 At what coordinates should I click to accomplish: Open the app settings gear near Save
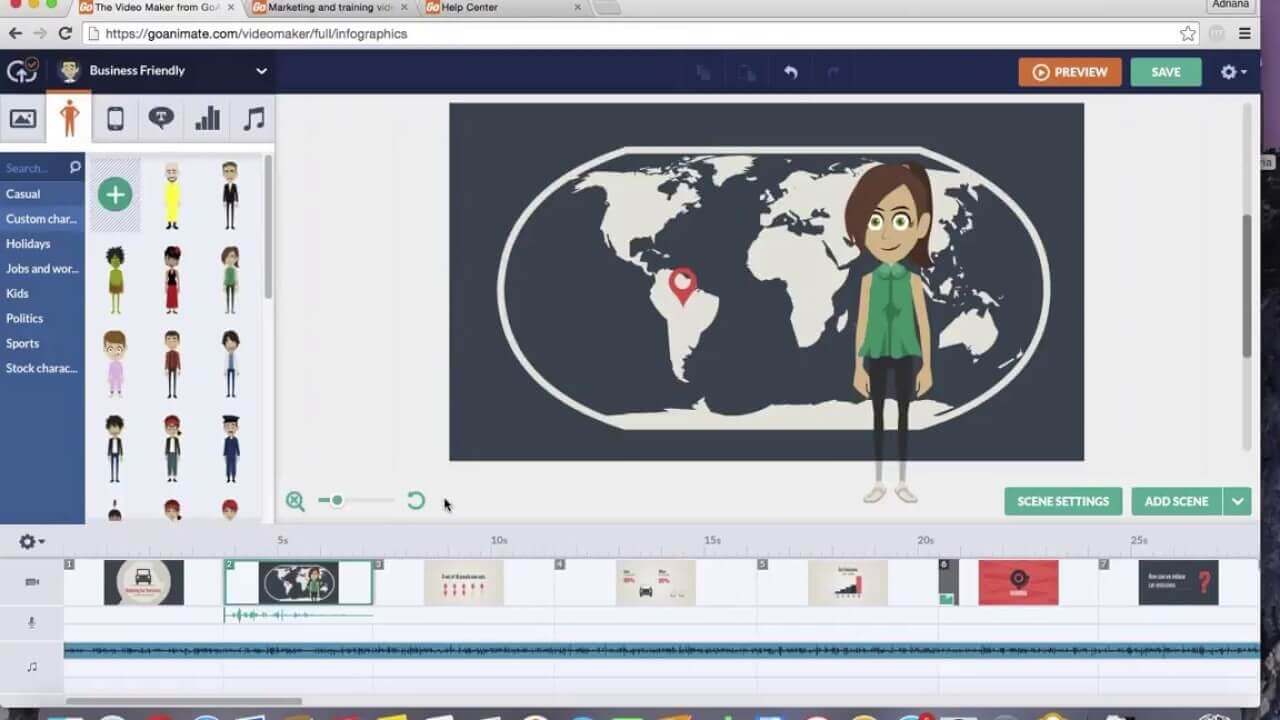point(1232,72)
